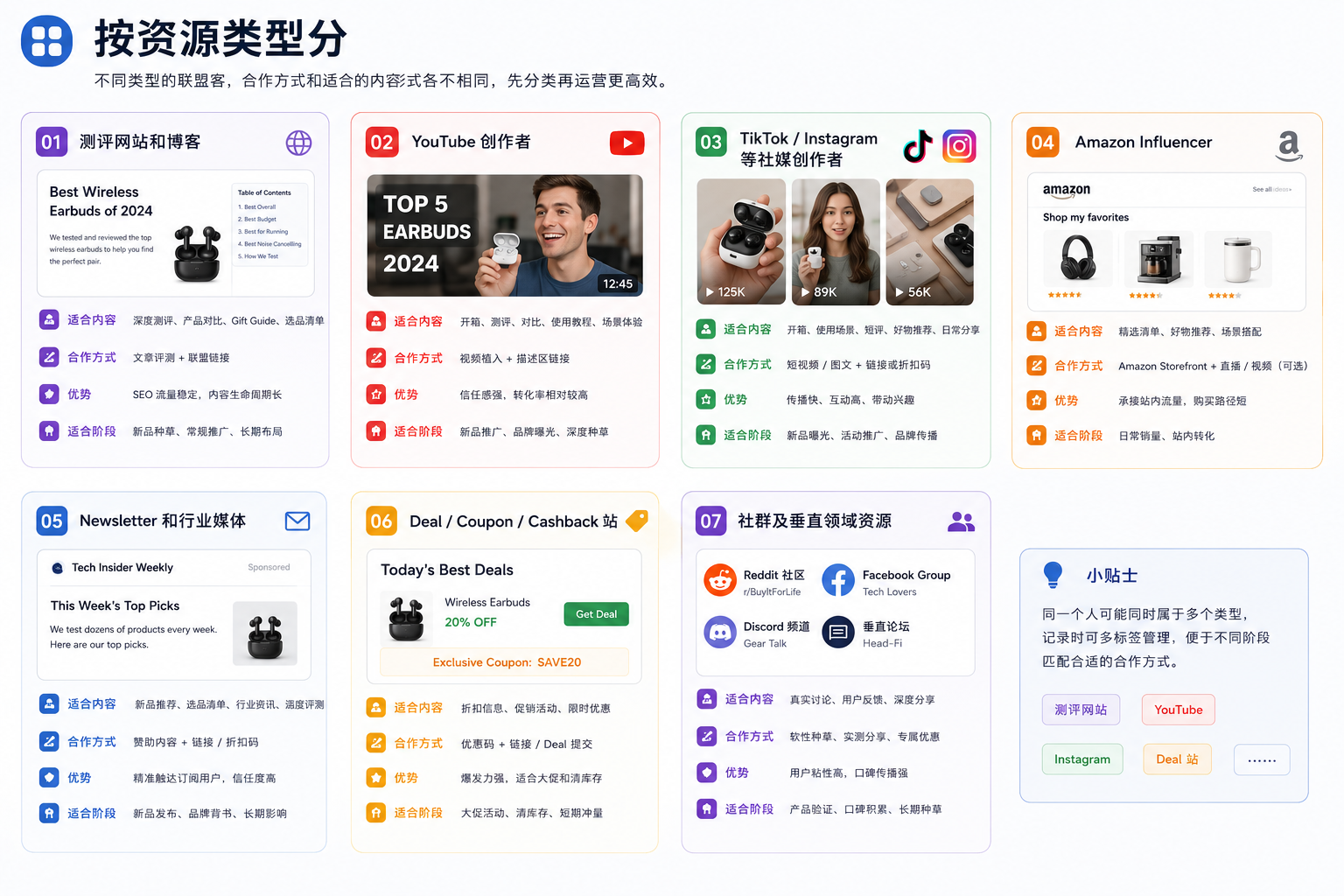Play the 56K views short video
Image resolution: width=1344 pixels, height=896 pixels.
930,242
